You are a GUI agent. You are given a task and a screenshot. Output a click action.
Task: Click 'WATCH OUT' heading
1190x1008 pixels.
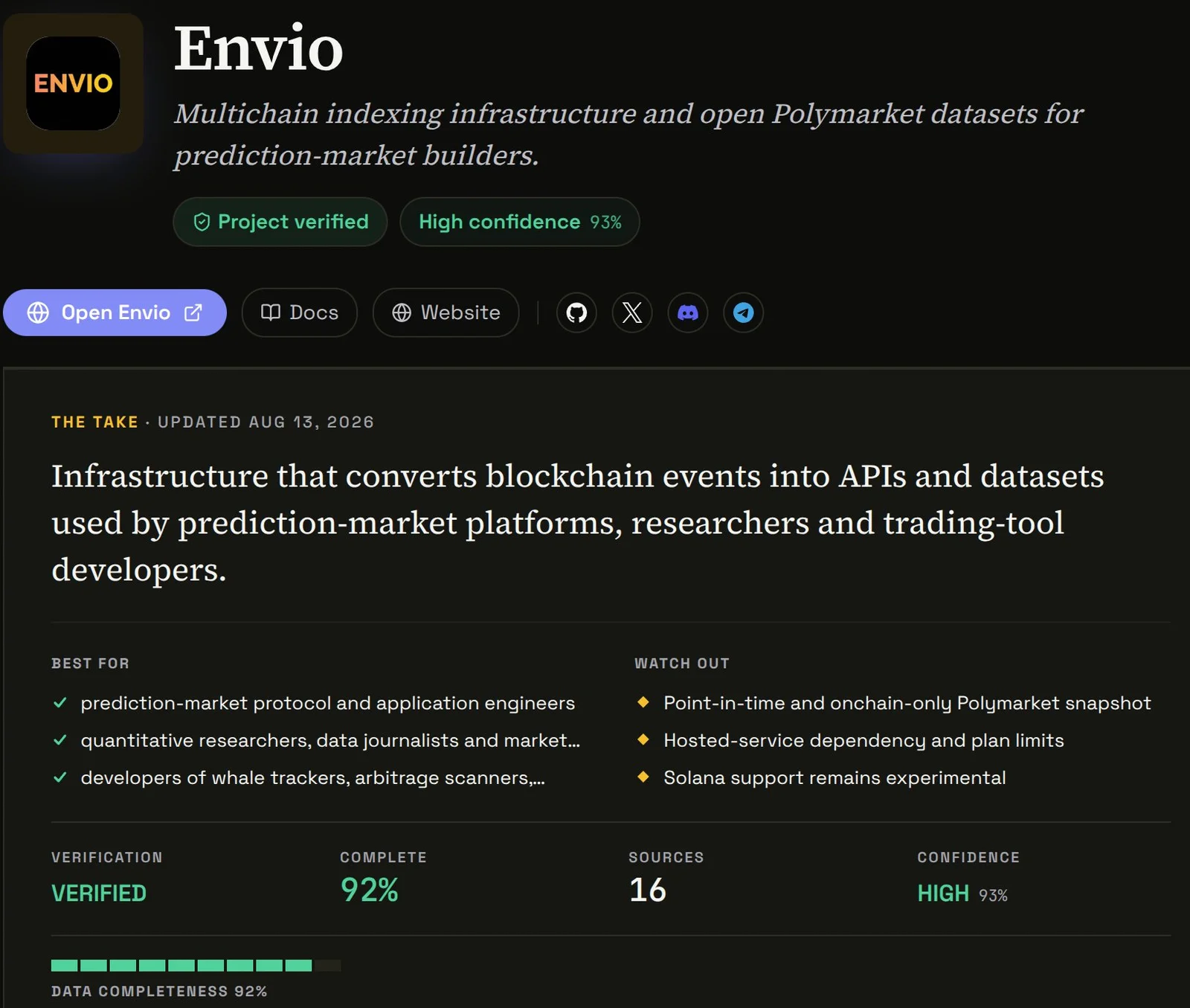coord(681,663)
